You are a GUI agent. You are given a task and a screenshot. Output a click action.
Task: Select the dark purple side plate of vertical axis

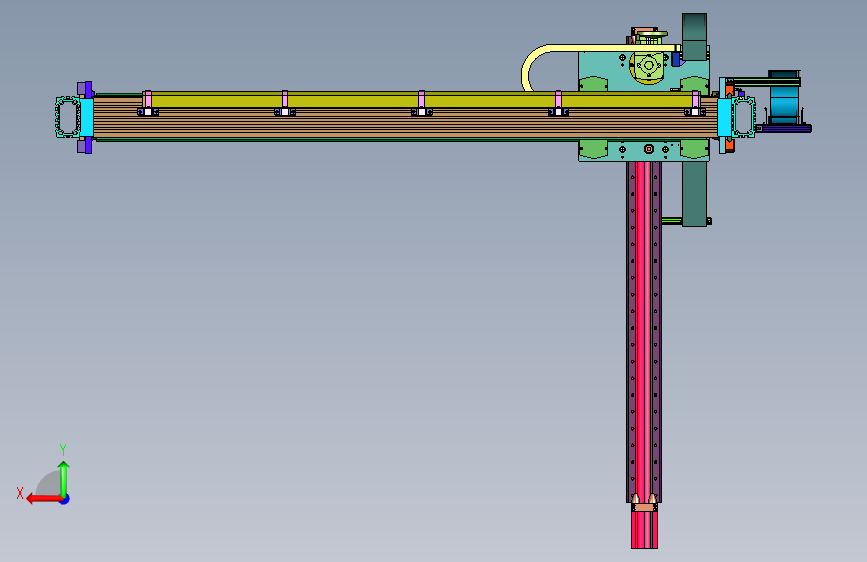pyautogui.click(x=630, y=332)
